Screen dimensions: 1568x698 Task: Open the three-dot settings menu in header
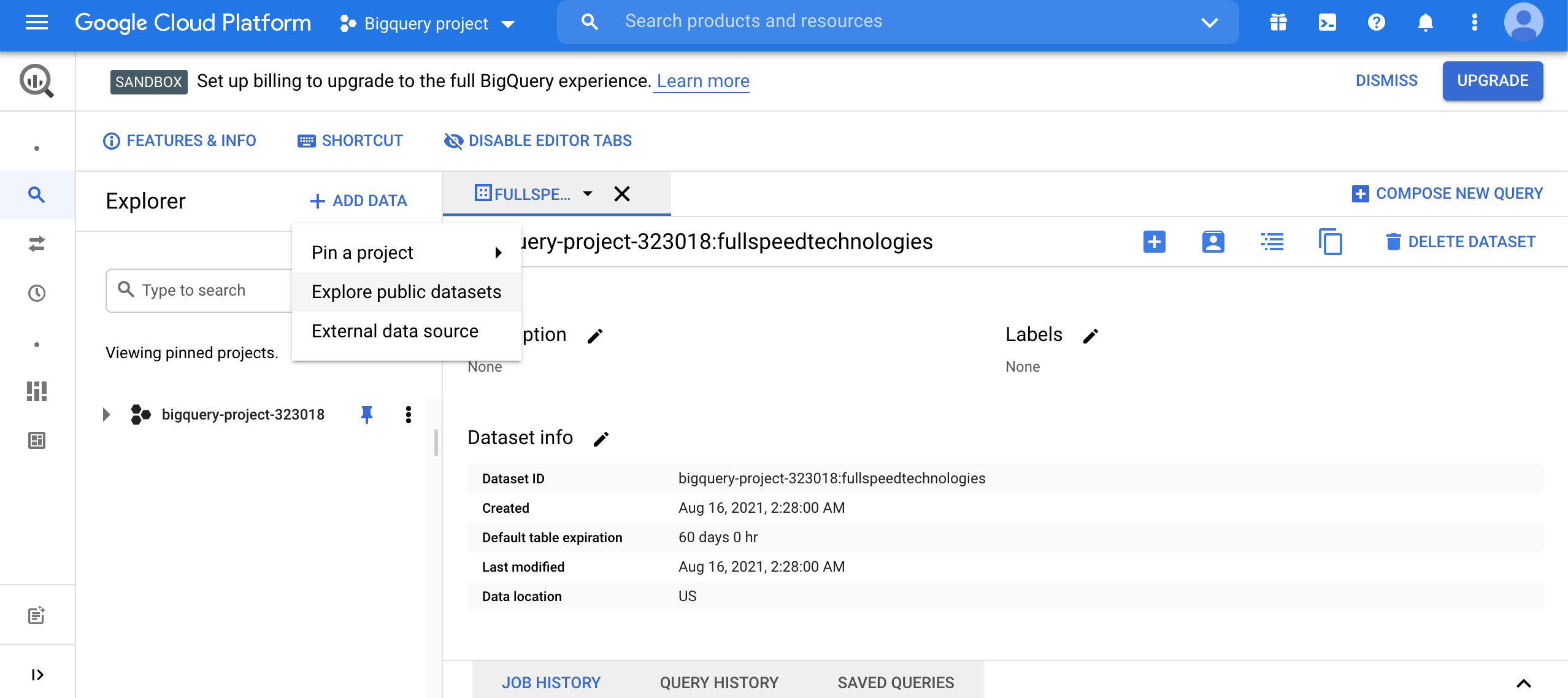pyautogui.click(x=1475, y=23)
